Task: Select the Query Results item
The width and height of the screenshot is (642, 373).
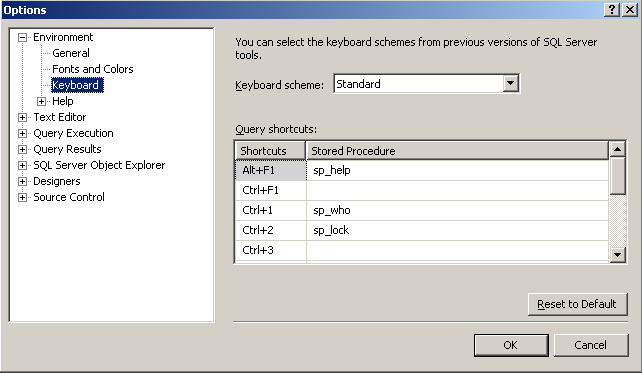Action: click(67, 149)
